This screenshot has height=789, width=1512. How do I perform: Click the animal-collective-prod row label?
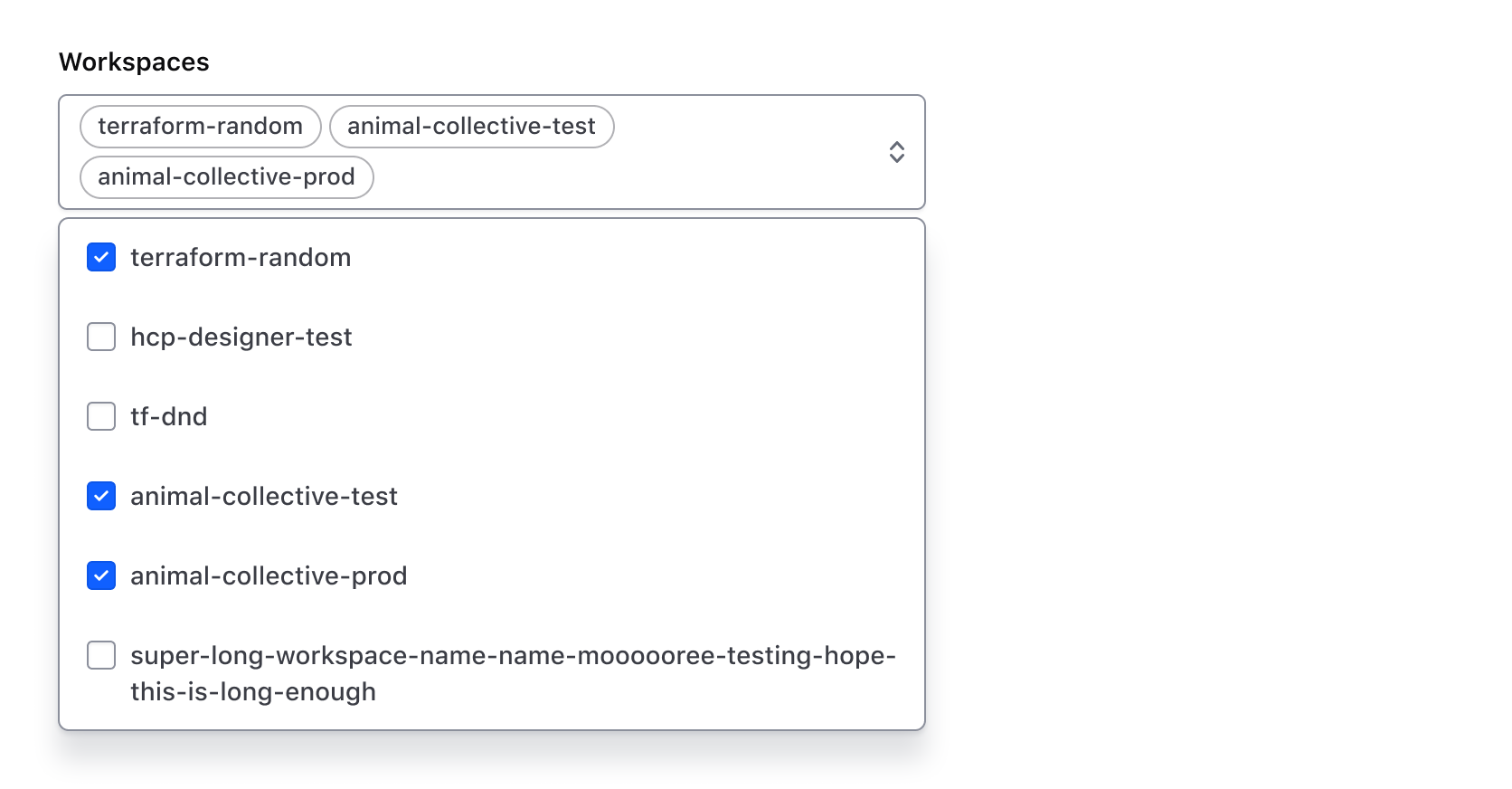[269, 575]
